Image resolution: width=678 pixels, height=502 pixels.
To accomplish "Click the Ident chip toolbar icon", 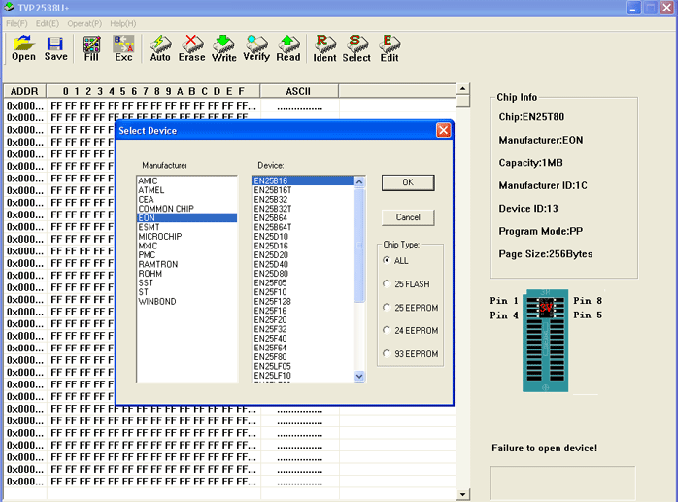I will click(325, 47).
